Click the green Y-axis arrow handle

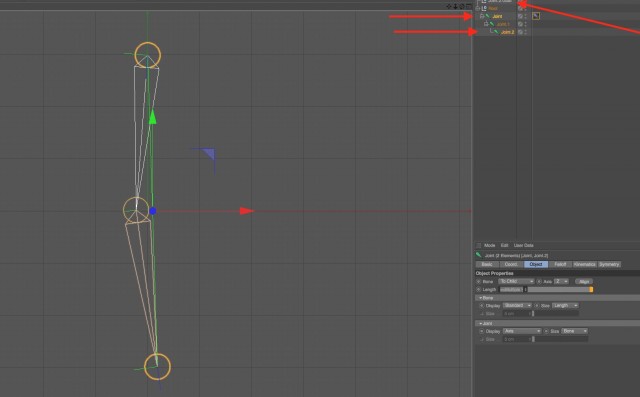(x=153, y=118)
